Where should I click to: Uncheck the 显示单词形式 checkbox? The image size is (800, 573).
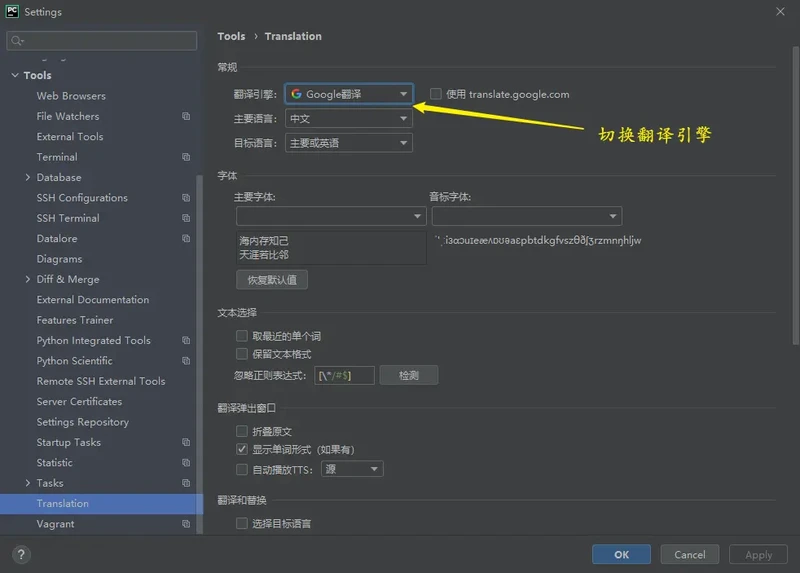(x=242, y=450)
